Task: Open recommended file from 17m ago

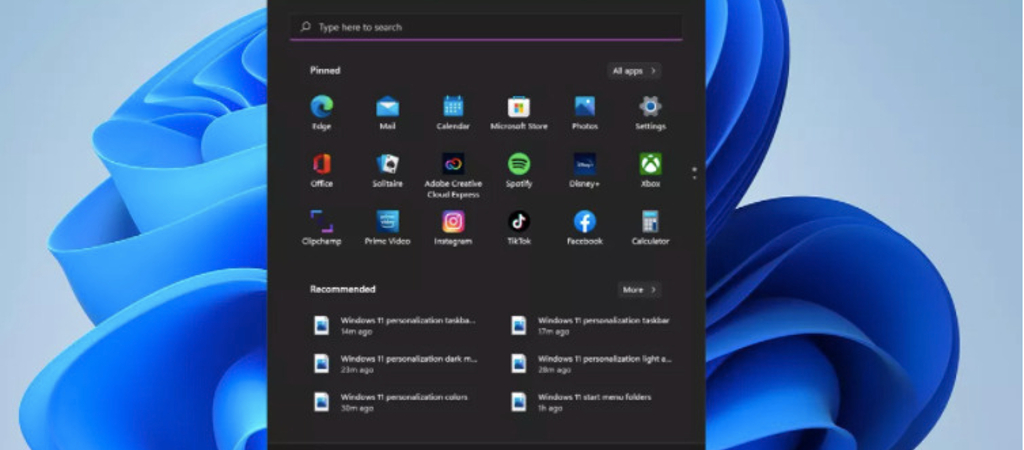Action: point(592,325)
